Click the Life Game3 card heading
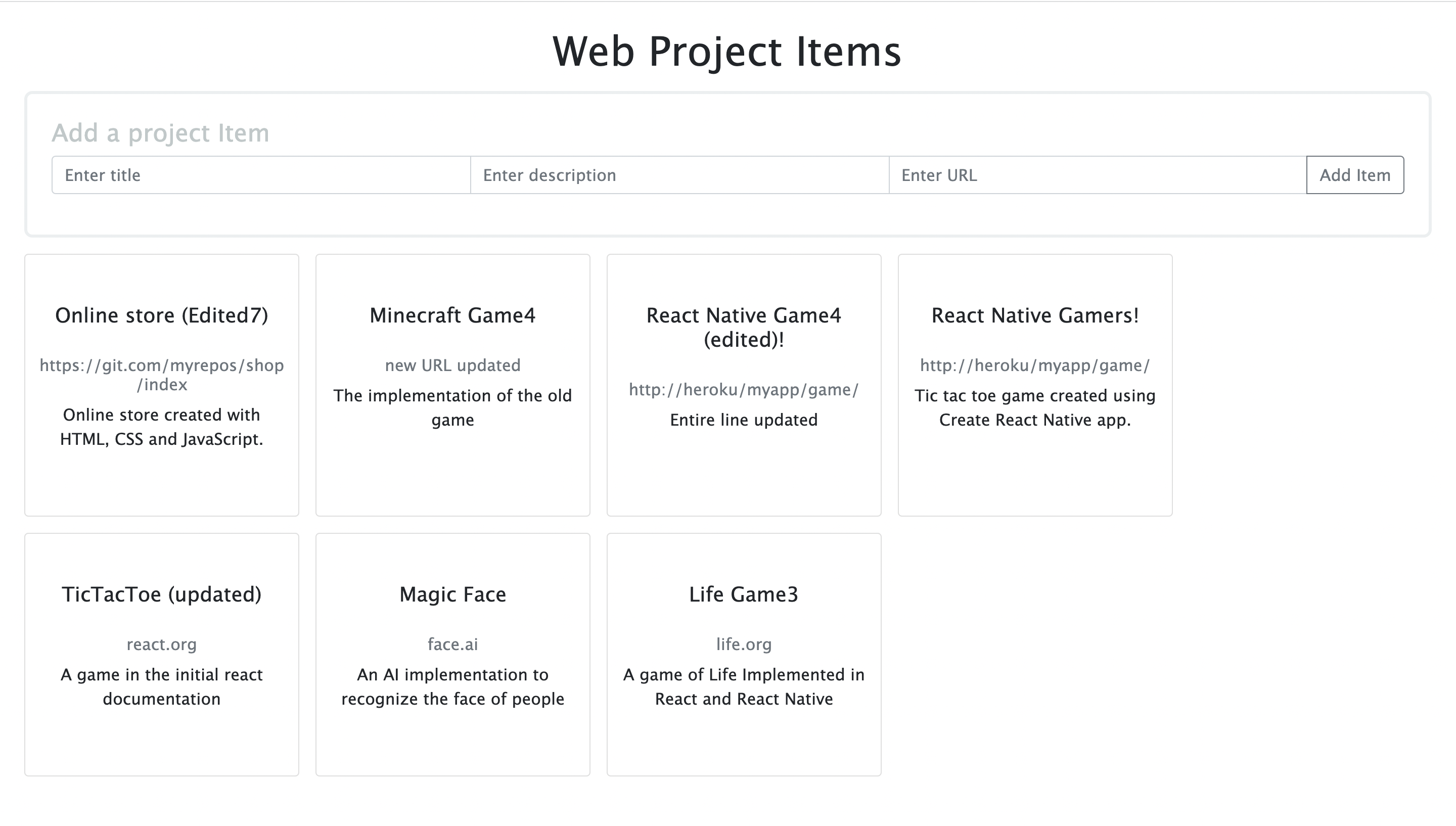Viewport: 1456px width, 826px height. [x=744, y=594]
